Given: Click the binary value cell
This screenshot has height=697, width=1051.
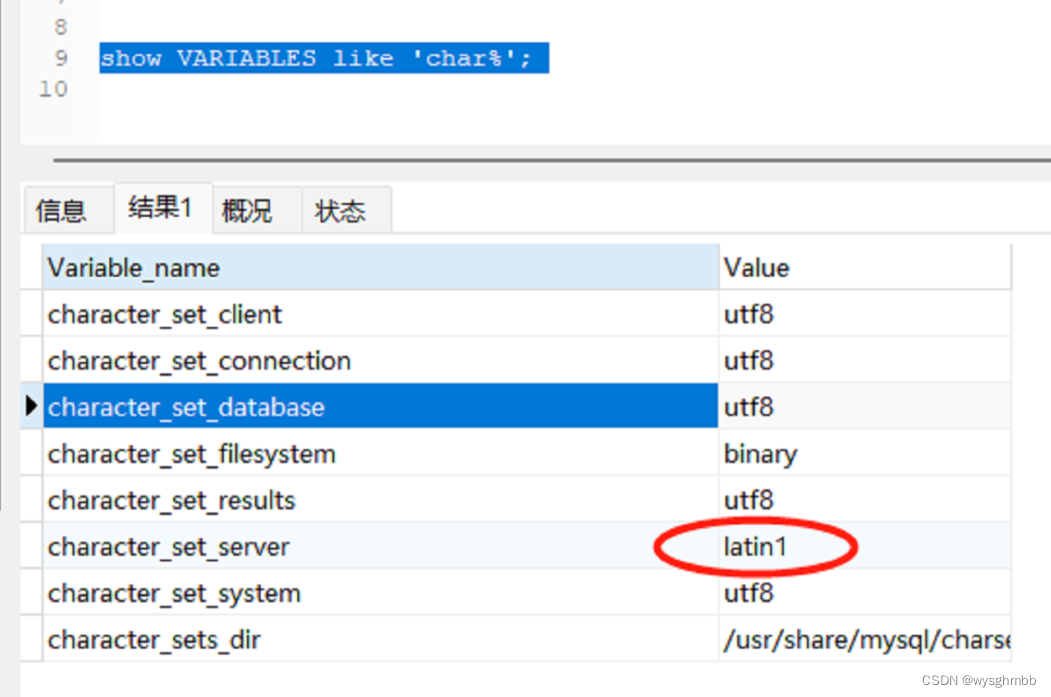Looking at the screenshot, I should [x=865, y=454].
